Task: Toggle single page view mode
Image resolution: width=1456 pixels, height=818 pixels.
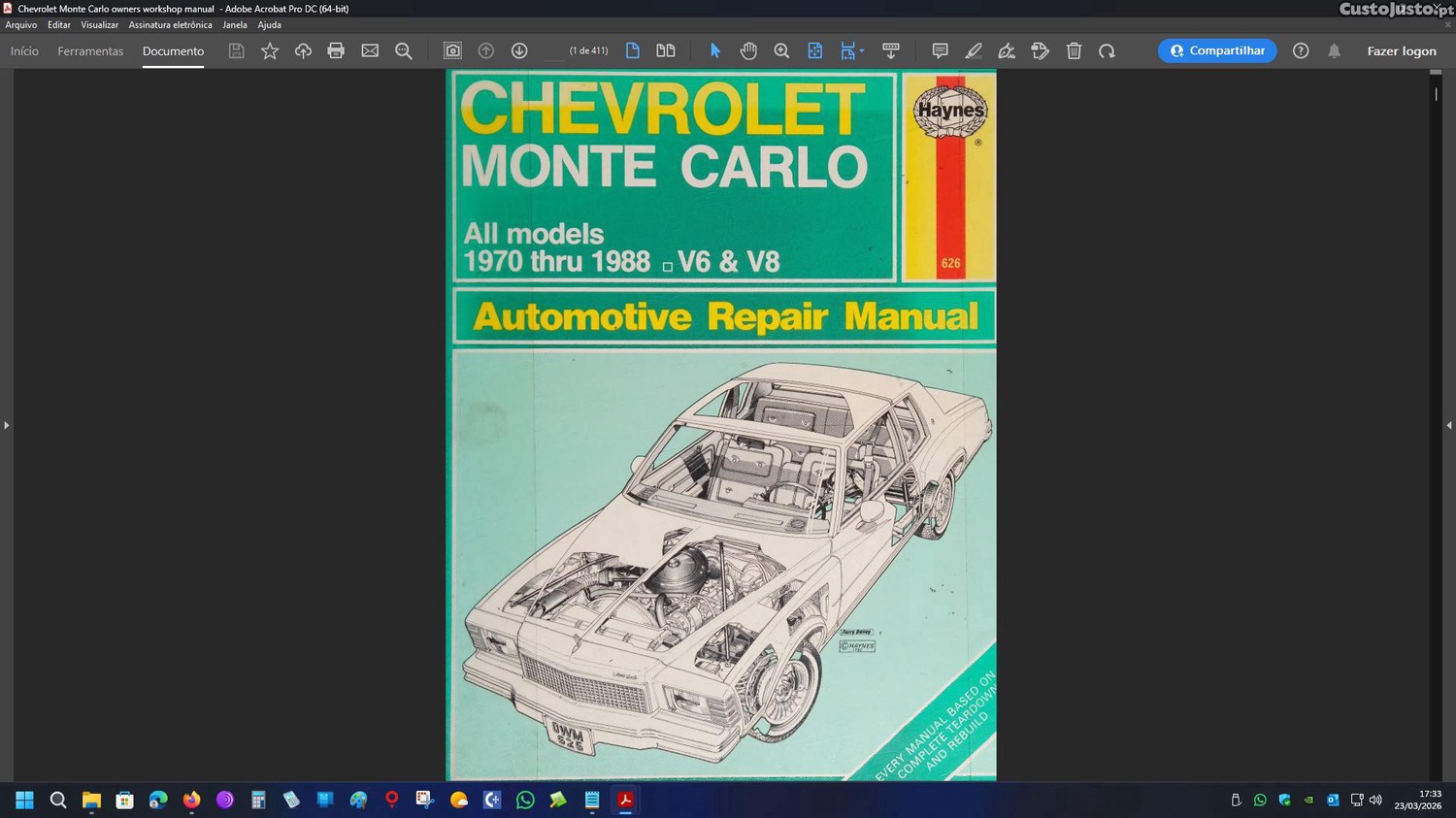Action: 633,50
